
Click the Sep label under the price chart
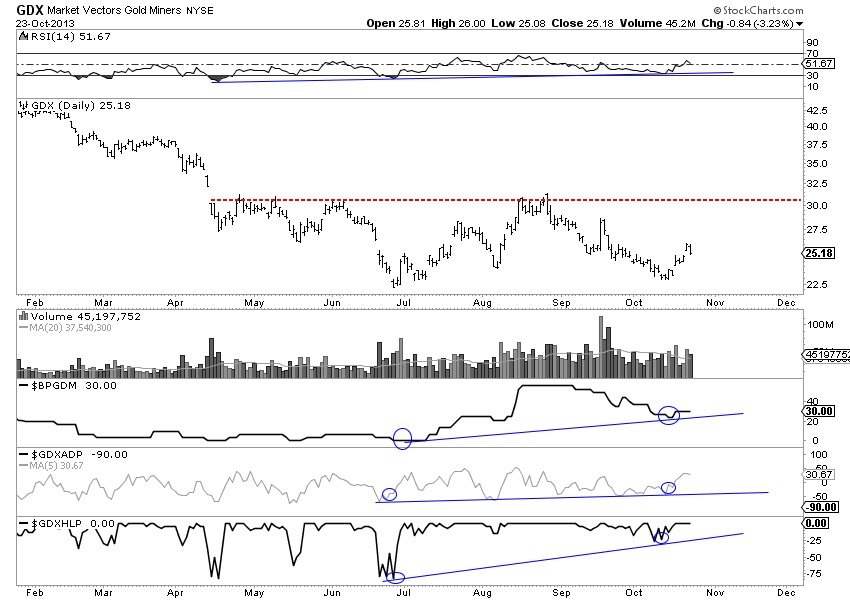(562, 302)
